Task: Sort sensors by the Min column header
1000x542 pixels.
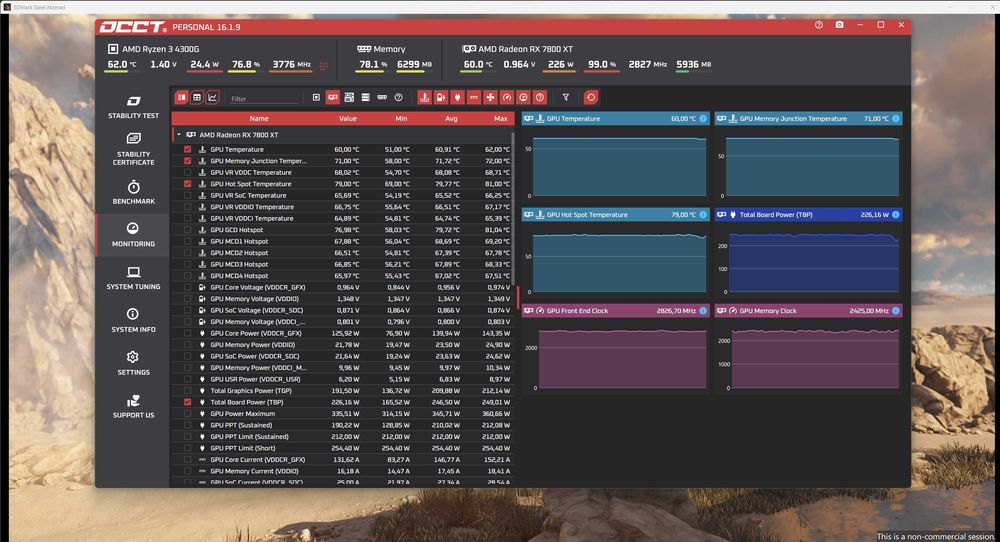Action: (401, 119)
